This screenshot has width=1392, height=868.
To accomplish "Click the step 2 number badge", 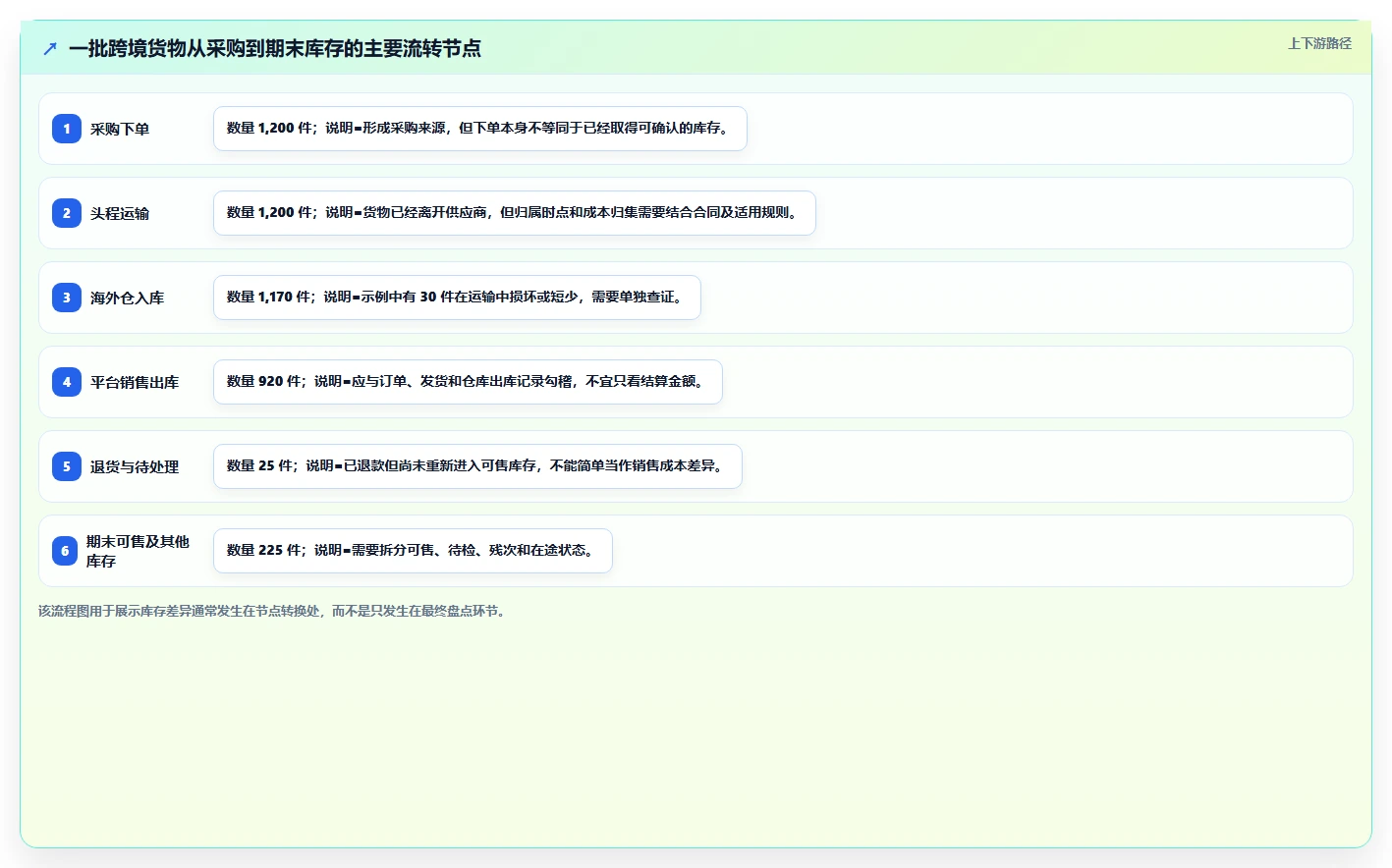I will (67, 213).
